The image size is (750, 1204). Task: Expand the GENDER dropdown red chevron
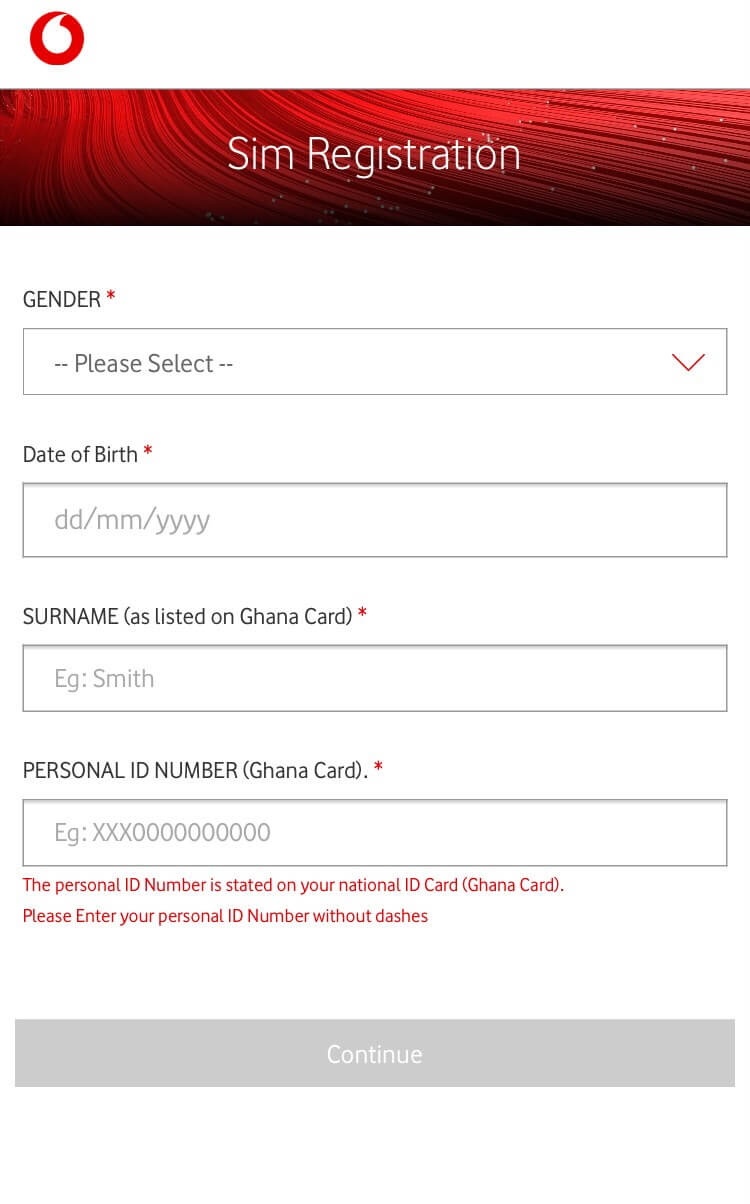[689, 362]
